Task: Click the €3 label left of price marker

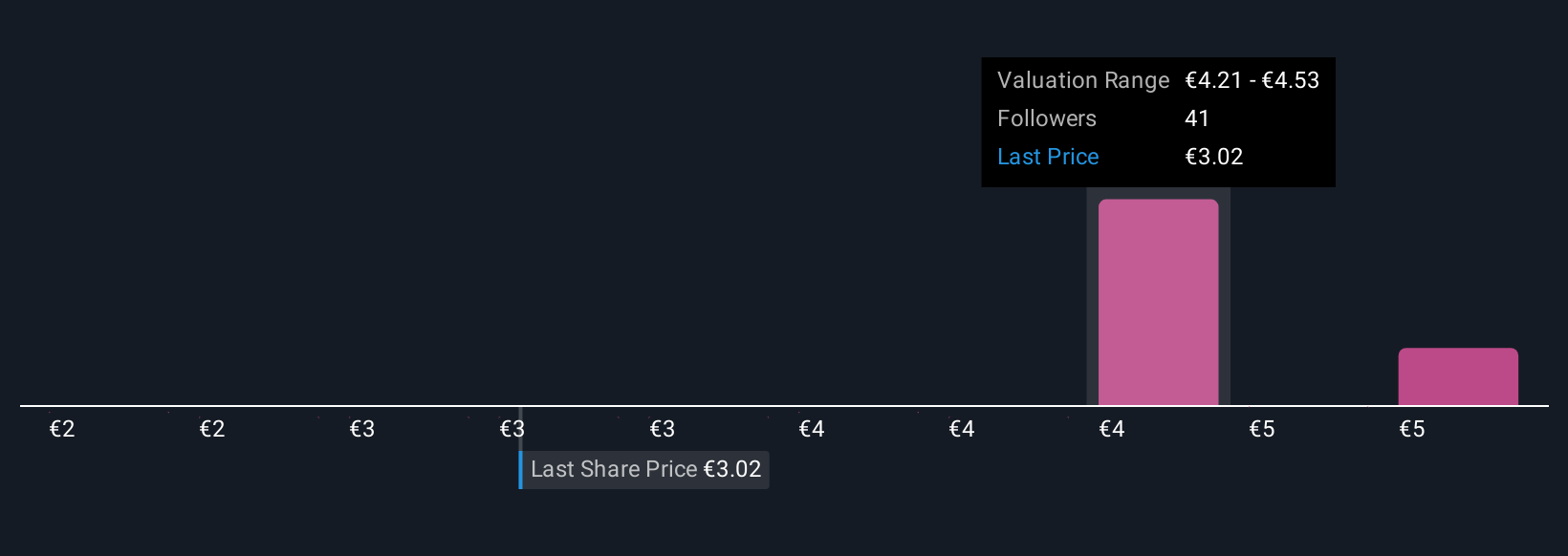Action: (362, 429)
